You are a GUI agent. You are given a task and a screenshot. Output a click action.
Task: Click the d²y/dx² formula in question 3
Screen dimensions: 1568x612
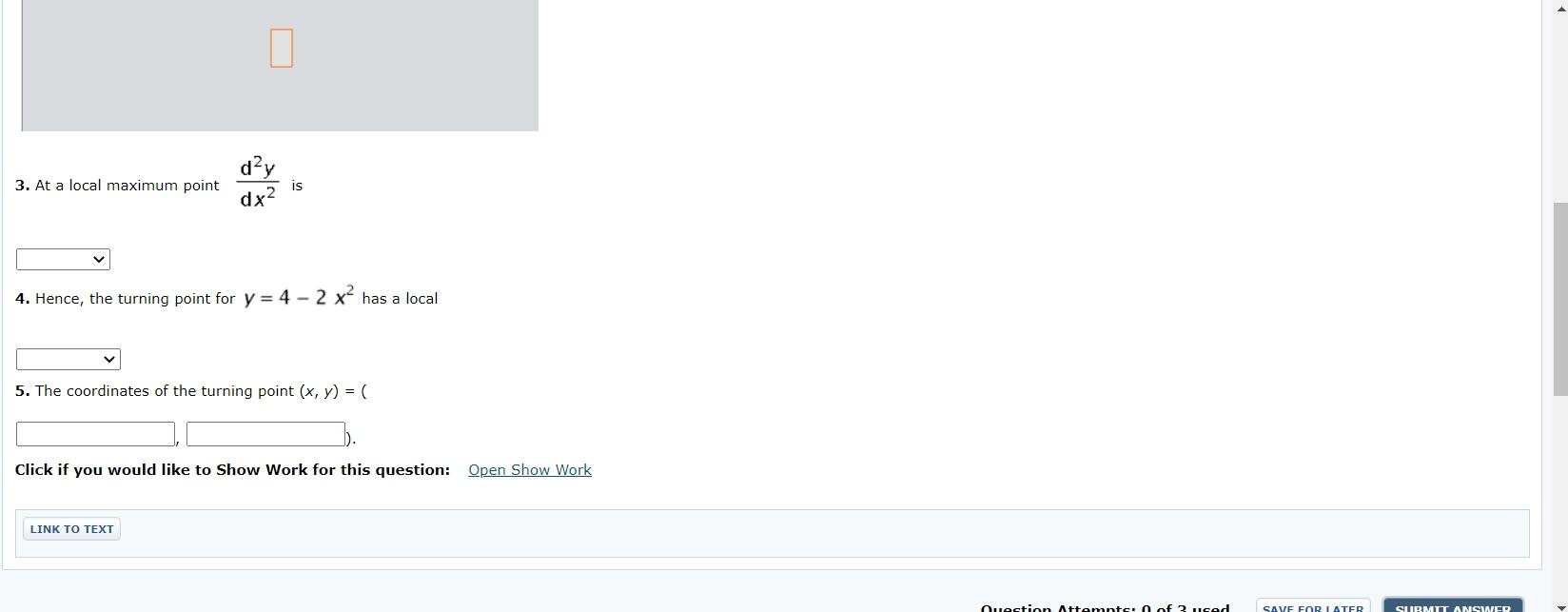click(x=258, y=183)
